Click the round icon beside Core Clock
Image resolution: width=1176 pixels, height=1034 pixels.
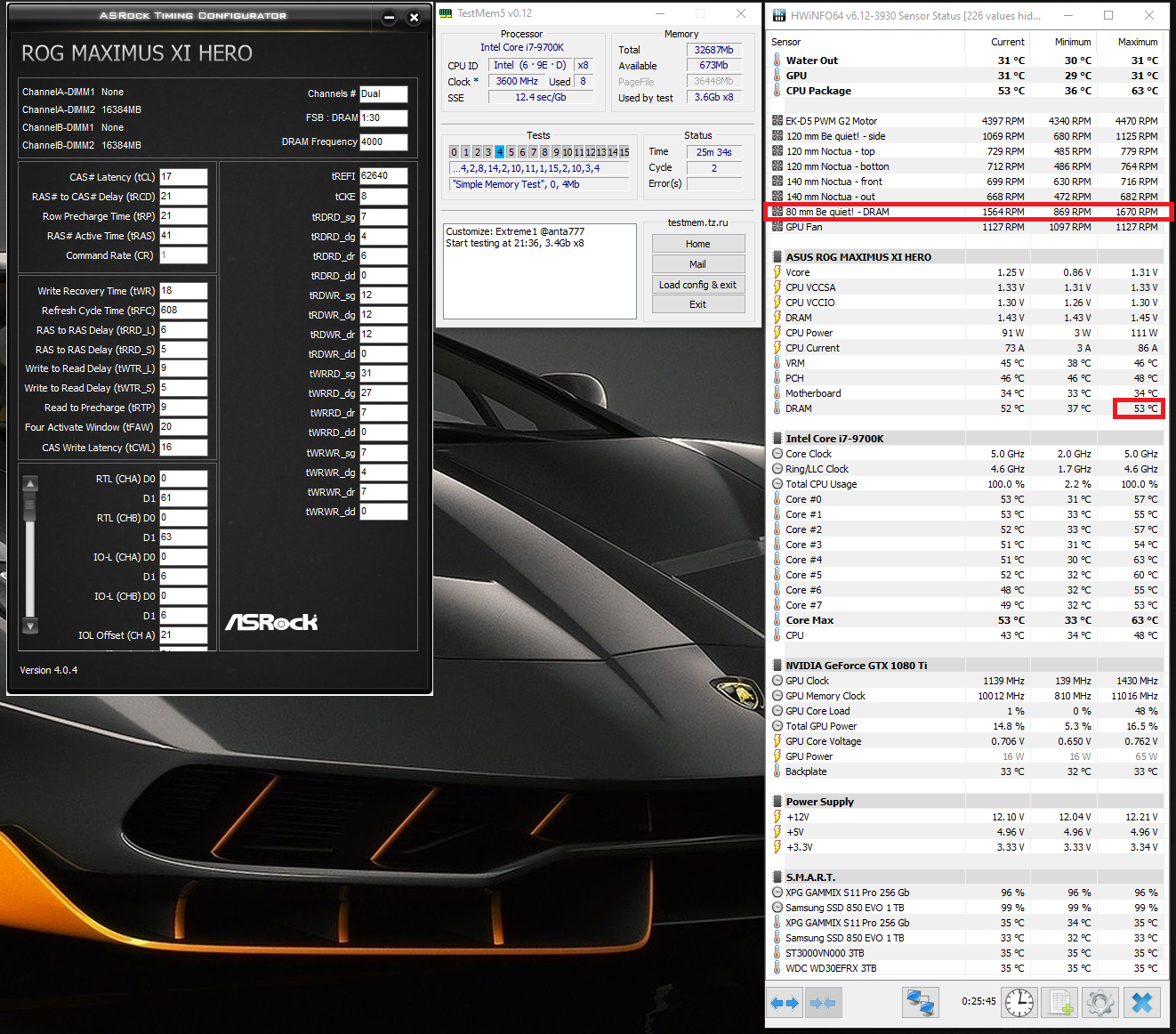(x=777, y=454)
